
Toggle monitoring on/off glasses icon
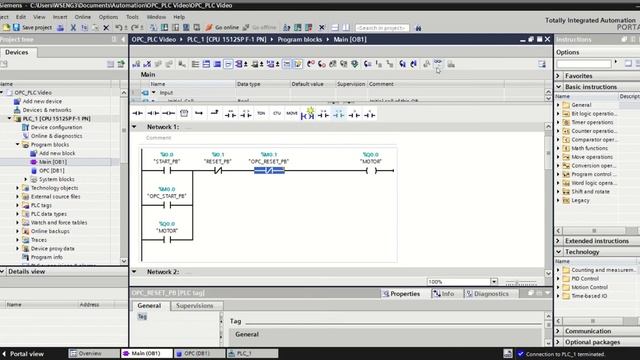click(x=438, y=63)
